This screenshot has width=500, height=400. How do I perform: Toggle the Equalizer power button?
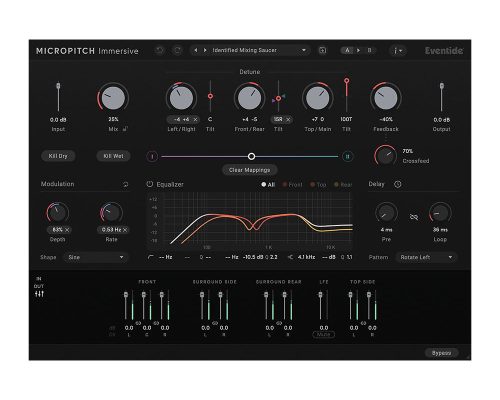150,184
